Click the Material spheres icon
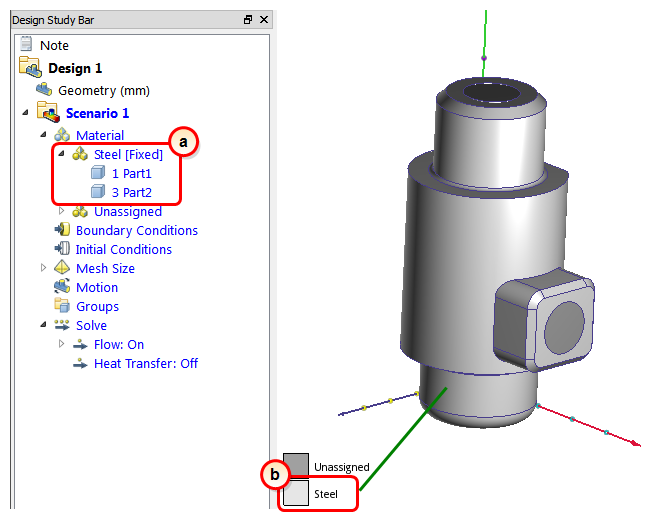668x520 pixels. (x=62, y=135)
